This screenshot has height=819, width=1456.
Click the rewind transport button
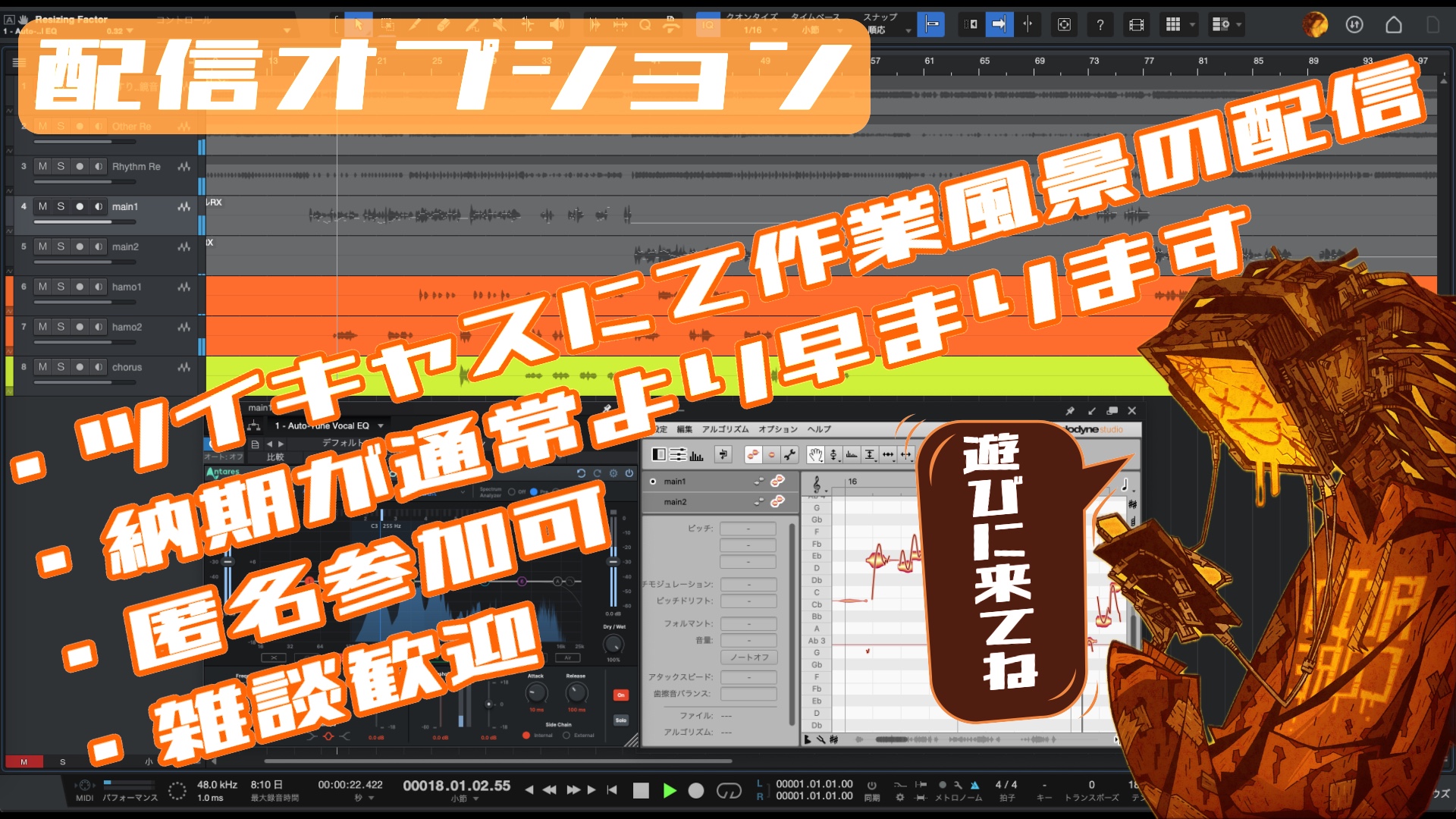[x=550, y=790]
